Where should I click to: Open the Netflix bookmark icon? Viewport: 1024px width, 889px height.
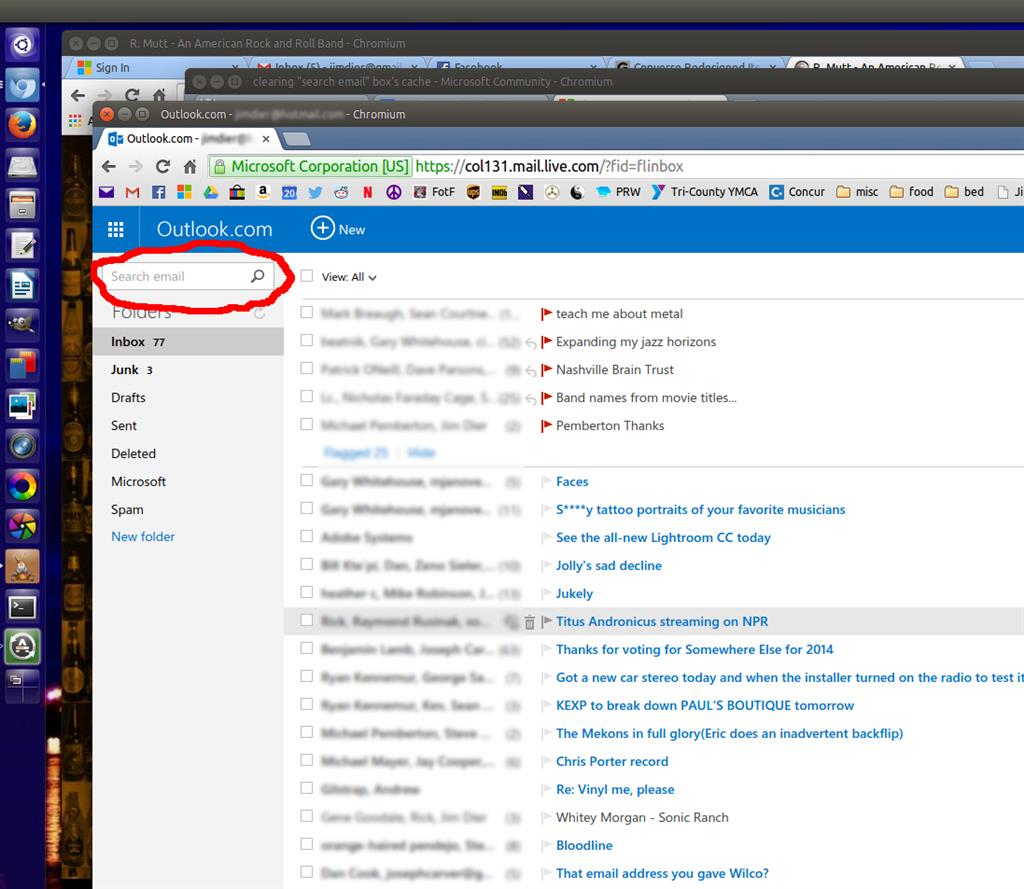click(368, 192)
